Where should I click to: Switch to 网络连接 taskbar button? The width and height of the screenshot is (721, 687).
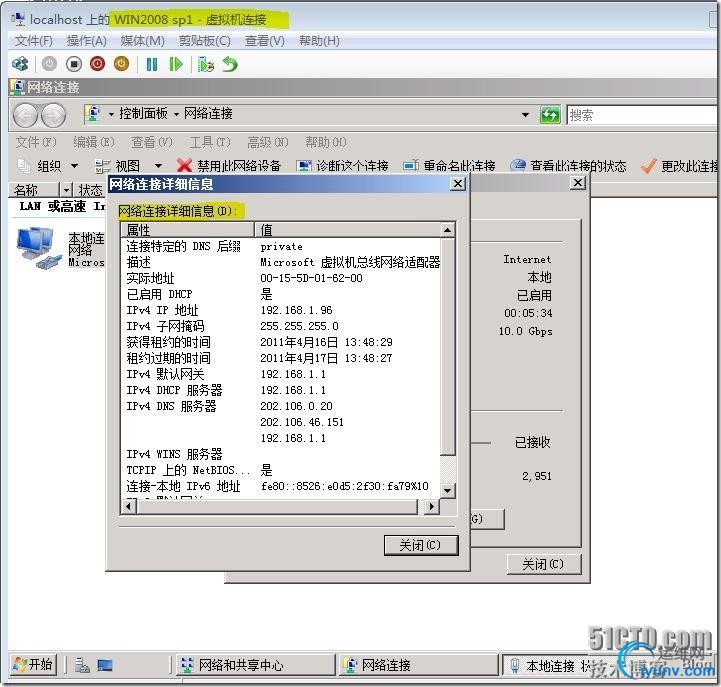pyautogui.click(x=419, y=665)
